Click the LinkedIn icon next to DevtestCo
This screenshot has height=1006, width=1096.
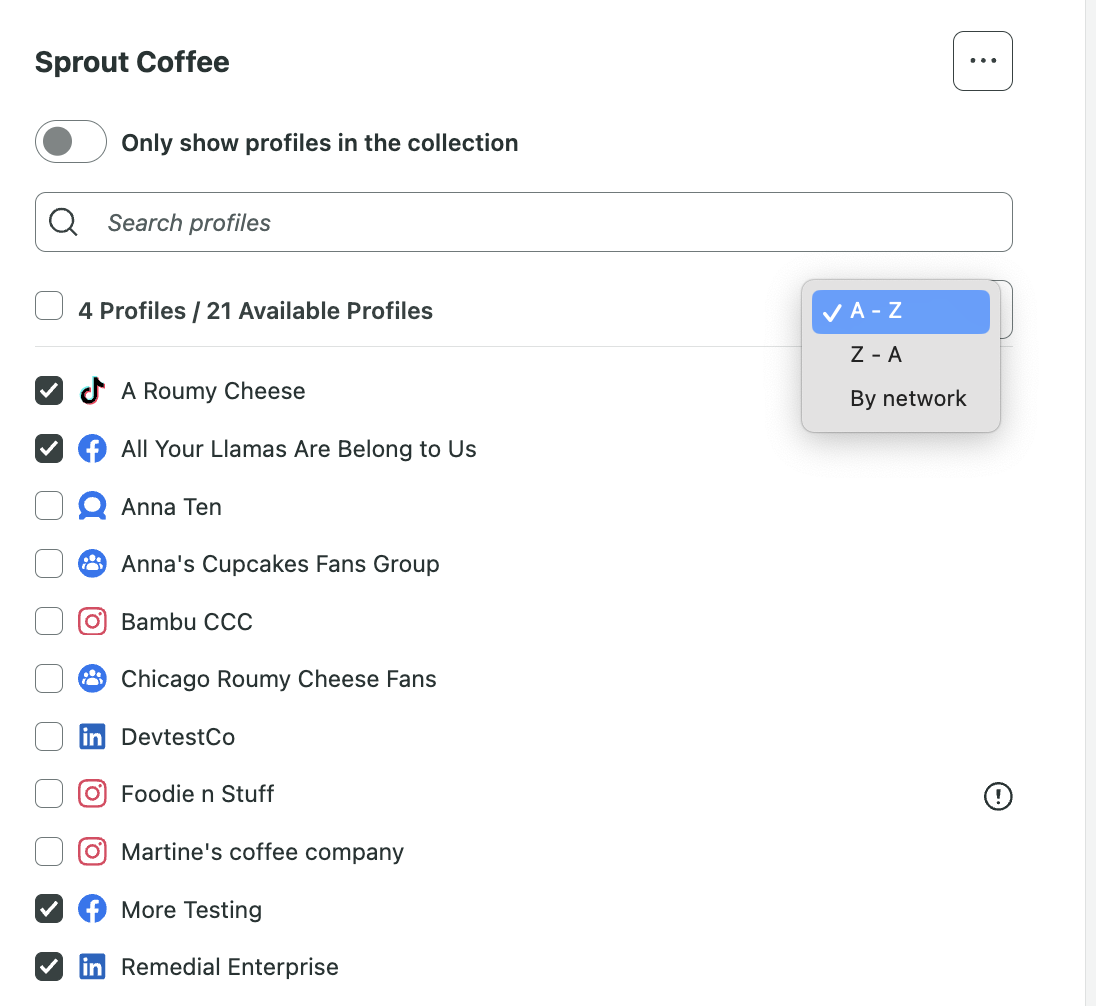pyautogui.click(x=92, y=736)
